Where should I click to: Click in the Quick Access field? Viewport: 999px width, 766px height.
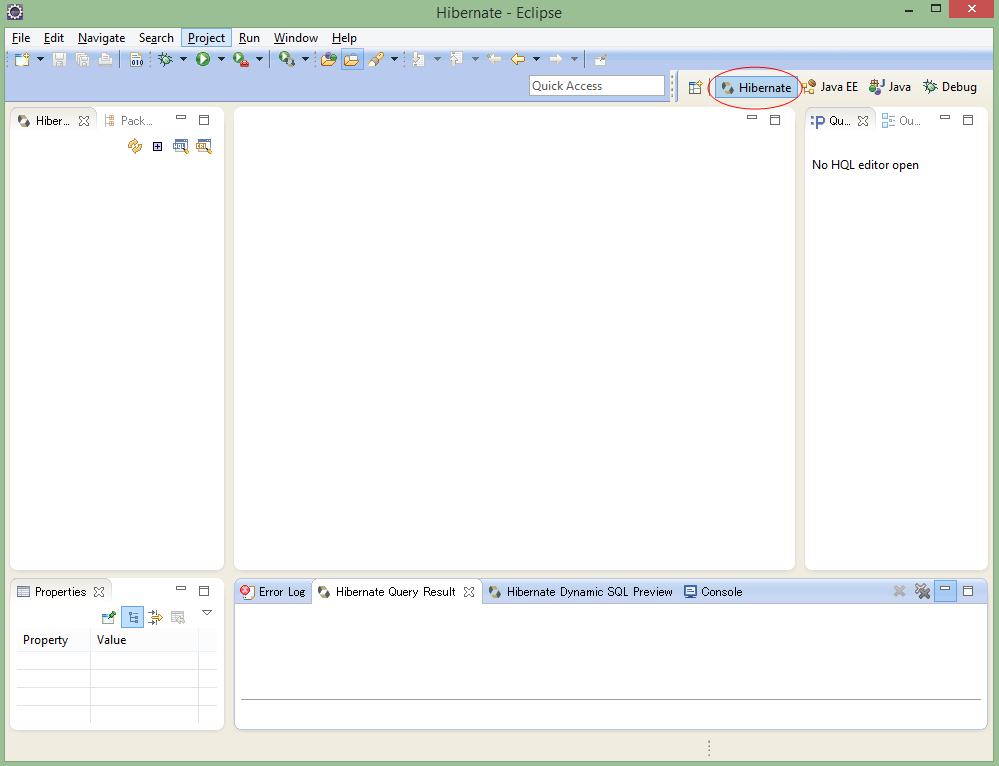coord(597,85)
